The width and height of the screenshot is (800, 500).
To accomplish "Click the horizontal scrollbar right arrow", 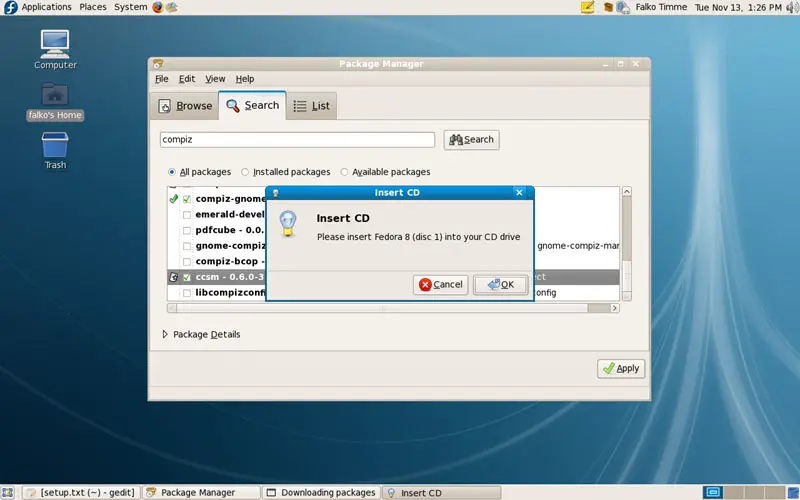I will pyautogui.click(x=614, y=308).
